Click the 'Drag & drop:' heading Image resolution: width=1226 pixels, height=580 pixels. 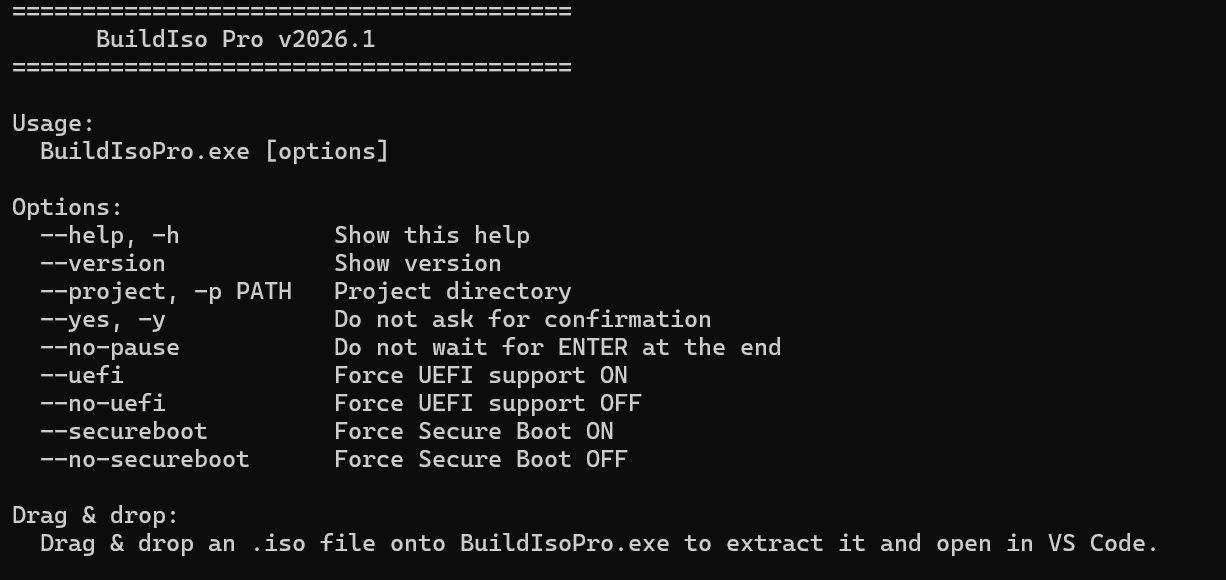[x=95, y=516]
